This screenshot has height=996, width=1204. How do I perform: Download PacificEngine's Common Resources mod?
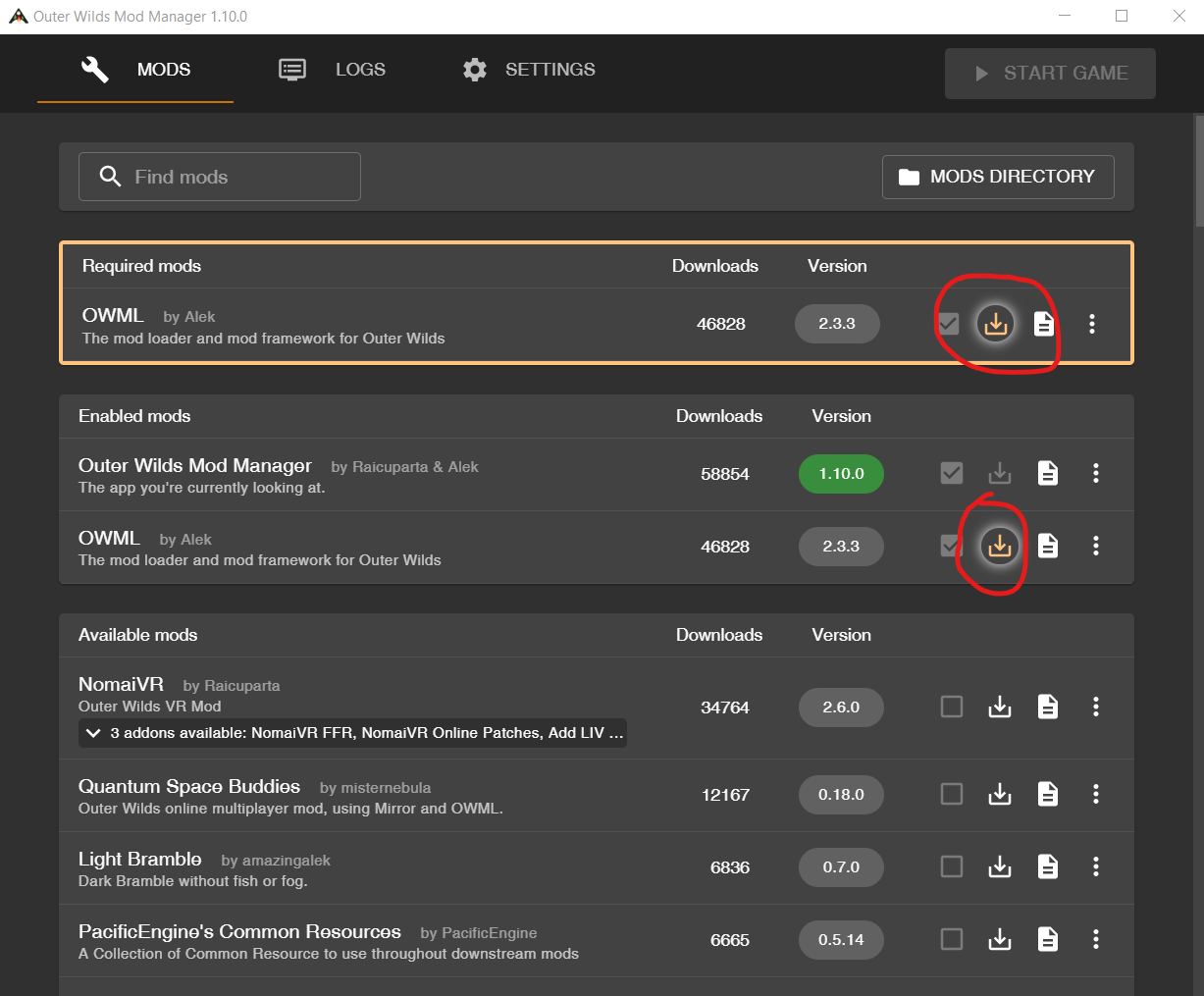pyautogui.click(x=999, y=939)
